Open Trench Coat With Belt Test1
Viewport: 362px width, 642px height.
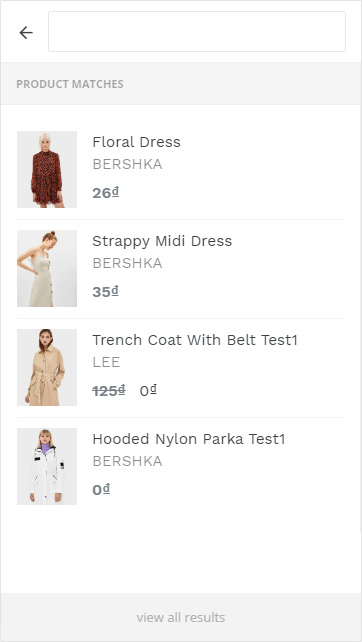[x=195, y=340]
